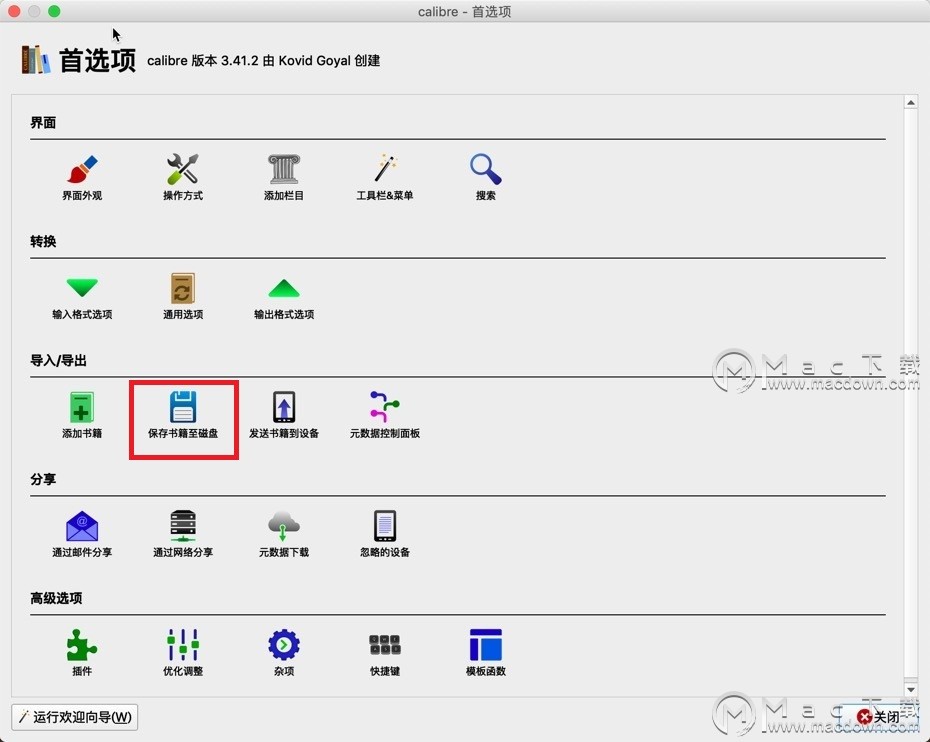The height and width of the screenshot is (742, 930).
Task: Click the red close window button
Action: point(14,11)
